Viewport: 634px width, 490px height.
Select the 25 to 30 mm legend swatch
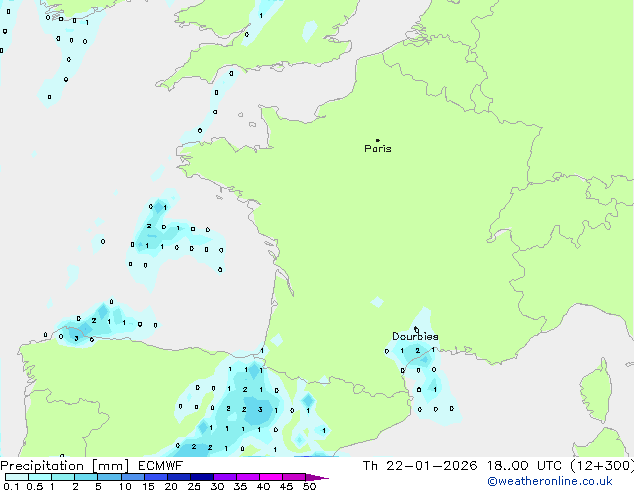[201, 477]
